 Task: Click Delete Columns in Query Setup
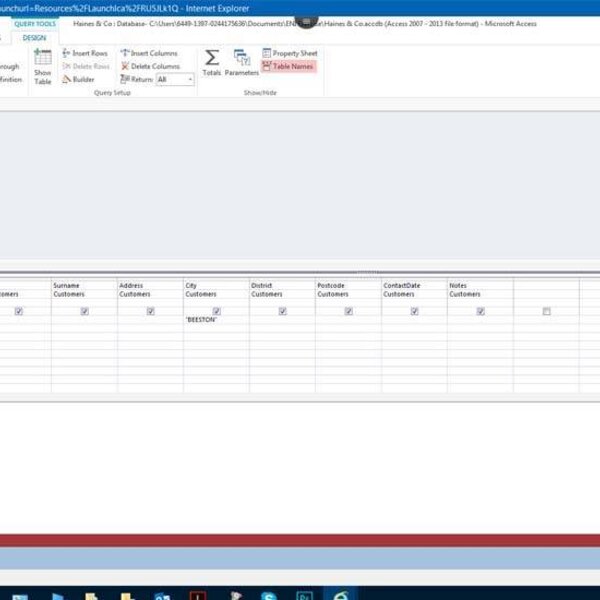point(150,66)
